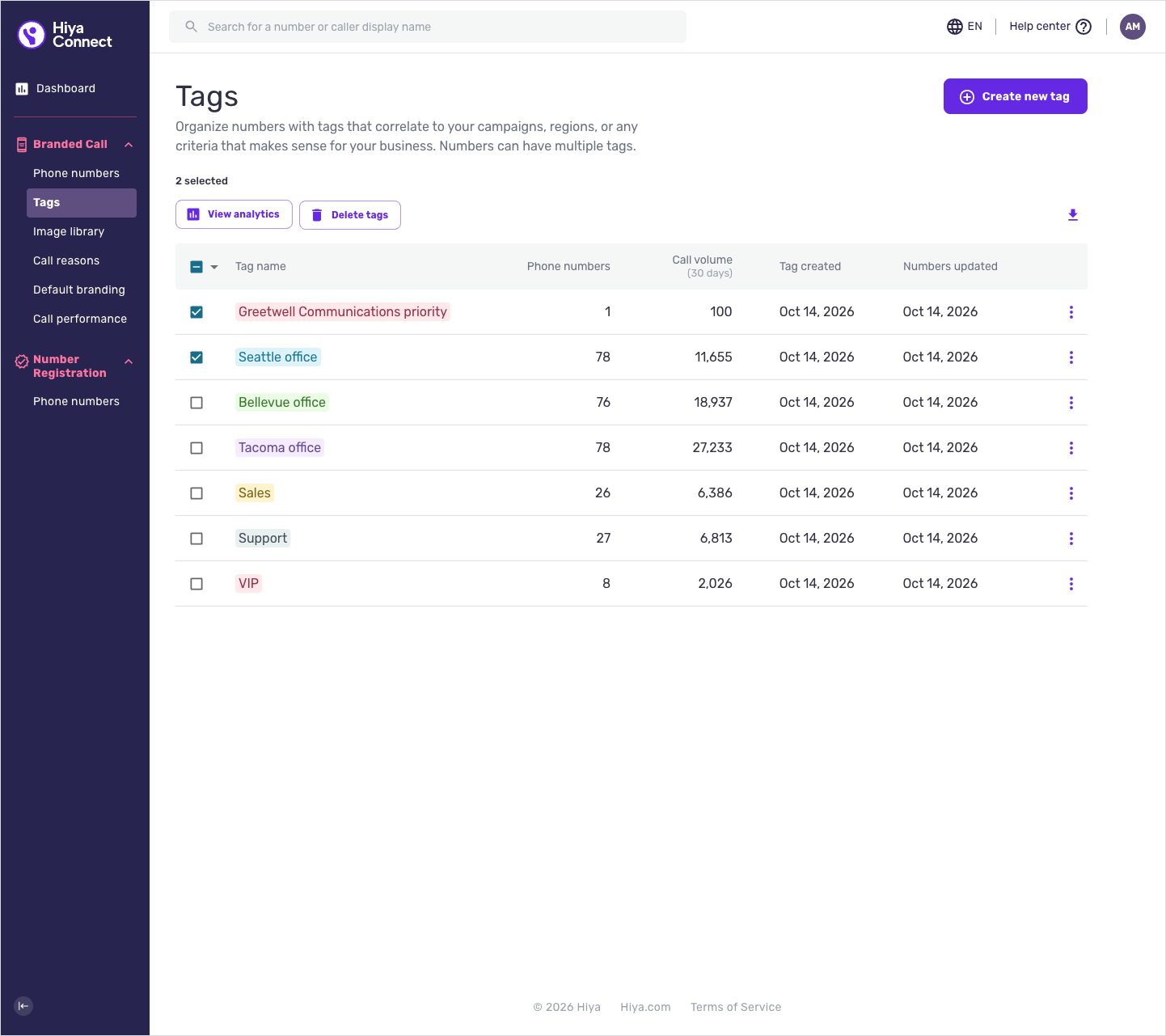Image resolution: width=1166 pixels, height=1036 pixels.
Task: Click the Number Registration badge icon
Action: [22, 362]
